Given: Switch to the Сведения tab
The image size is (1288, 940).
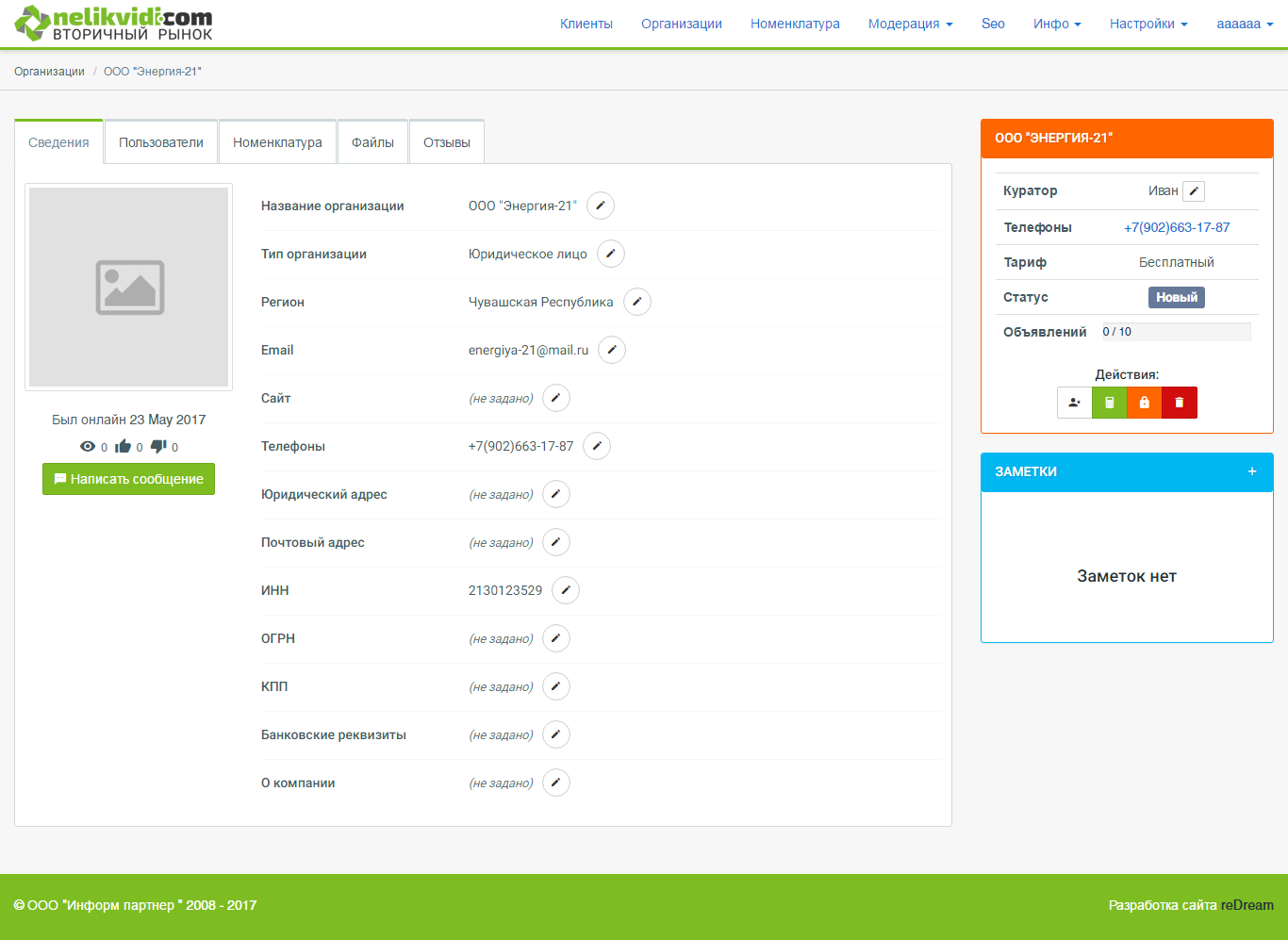Looking at the screenshot, I should point(58,142).
